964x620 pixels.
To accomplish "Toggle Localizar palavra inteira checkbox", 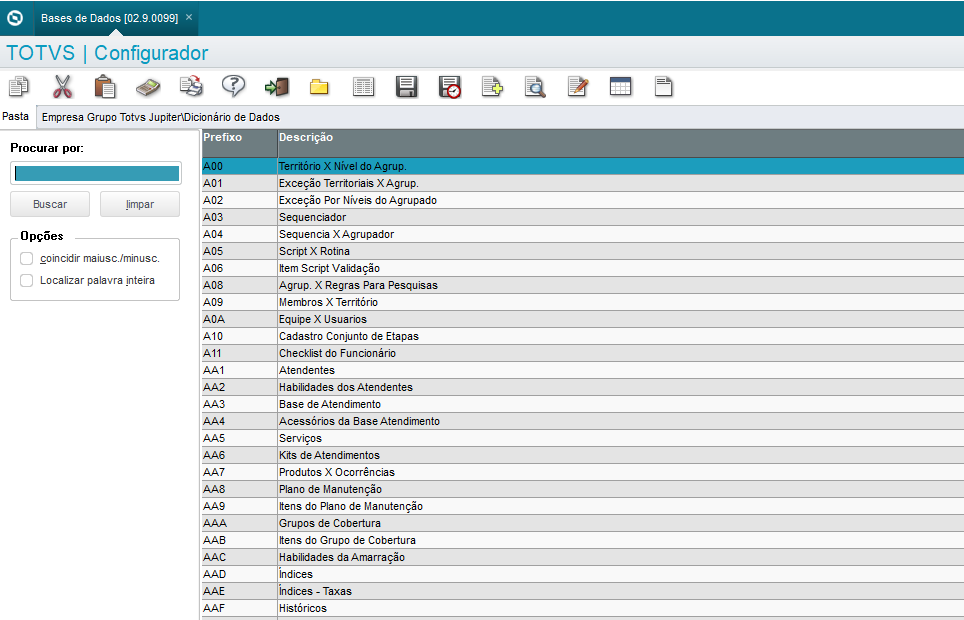I will (26, 280).
